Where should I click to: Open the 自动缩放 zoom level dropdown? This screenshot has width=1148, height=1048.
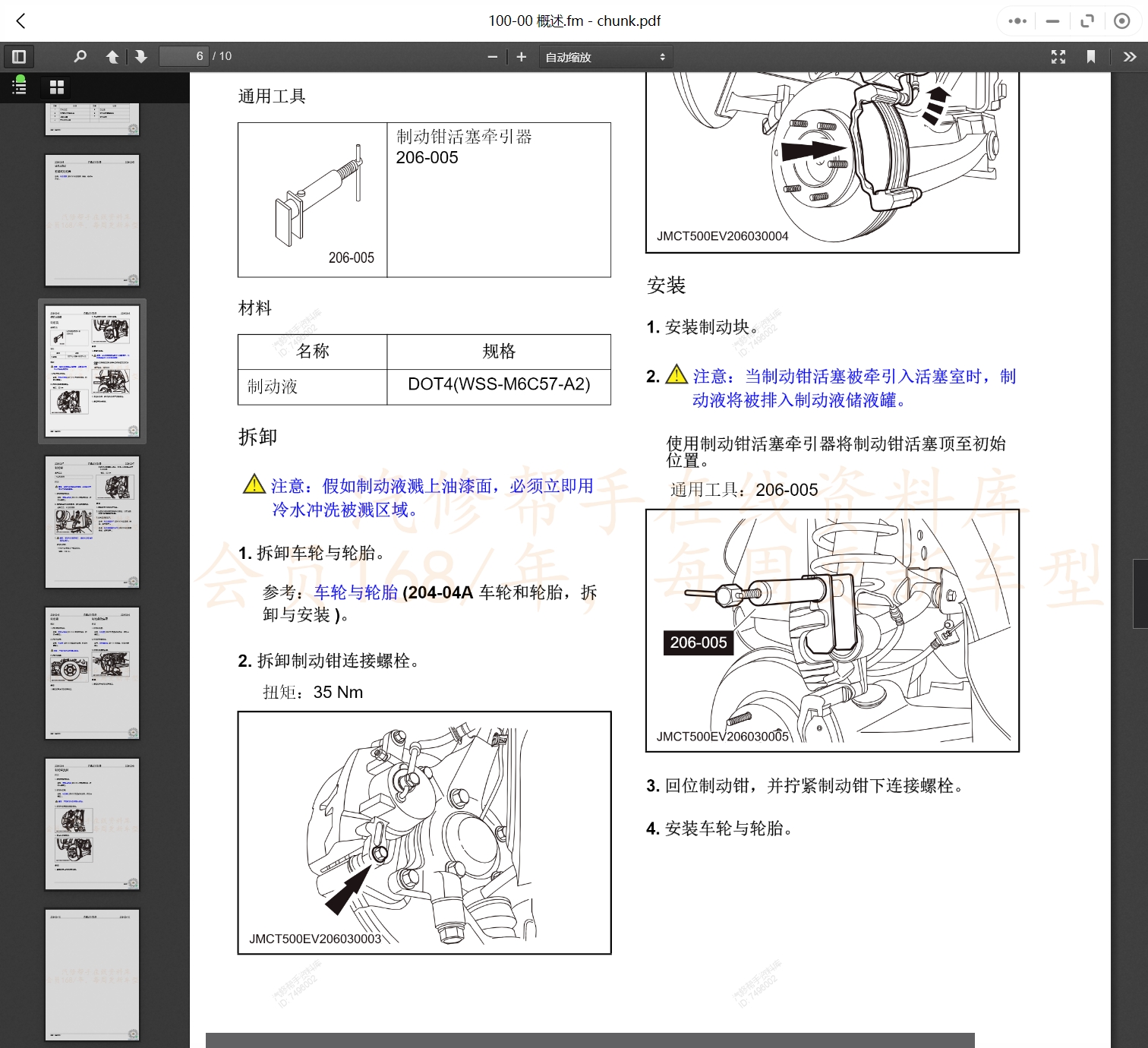click(605, 56)
